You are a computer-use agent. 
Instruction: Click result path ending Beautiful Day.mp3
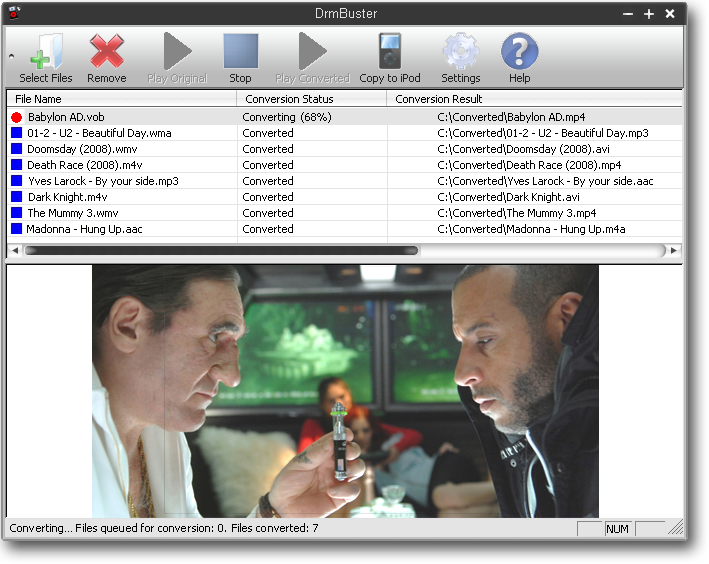coord(543,133)
